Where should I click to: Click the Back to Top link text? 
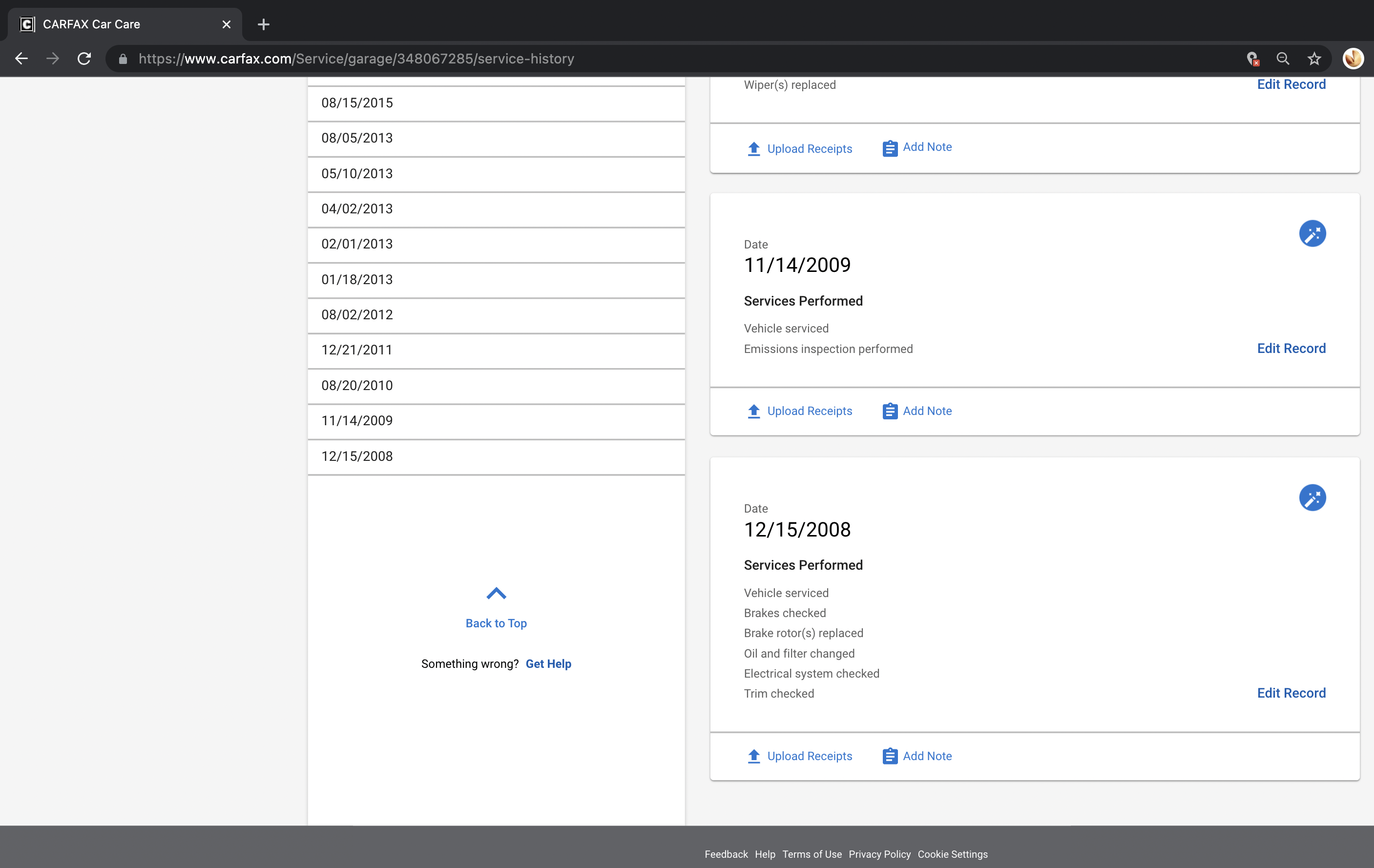tap(496, 623)
